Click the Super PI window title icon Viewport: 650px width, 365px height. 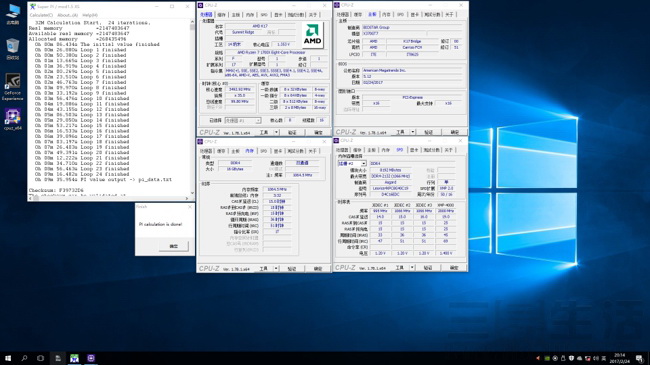(32, 6)
